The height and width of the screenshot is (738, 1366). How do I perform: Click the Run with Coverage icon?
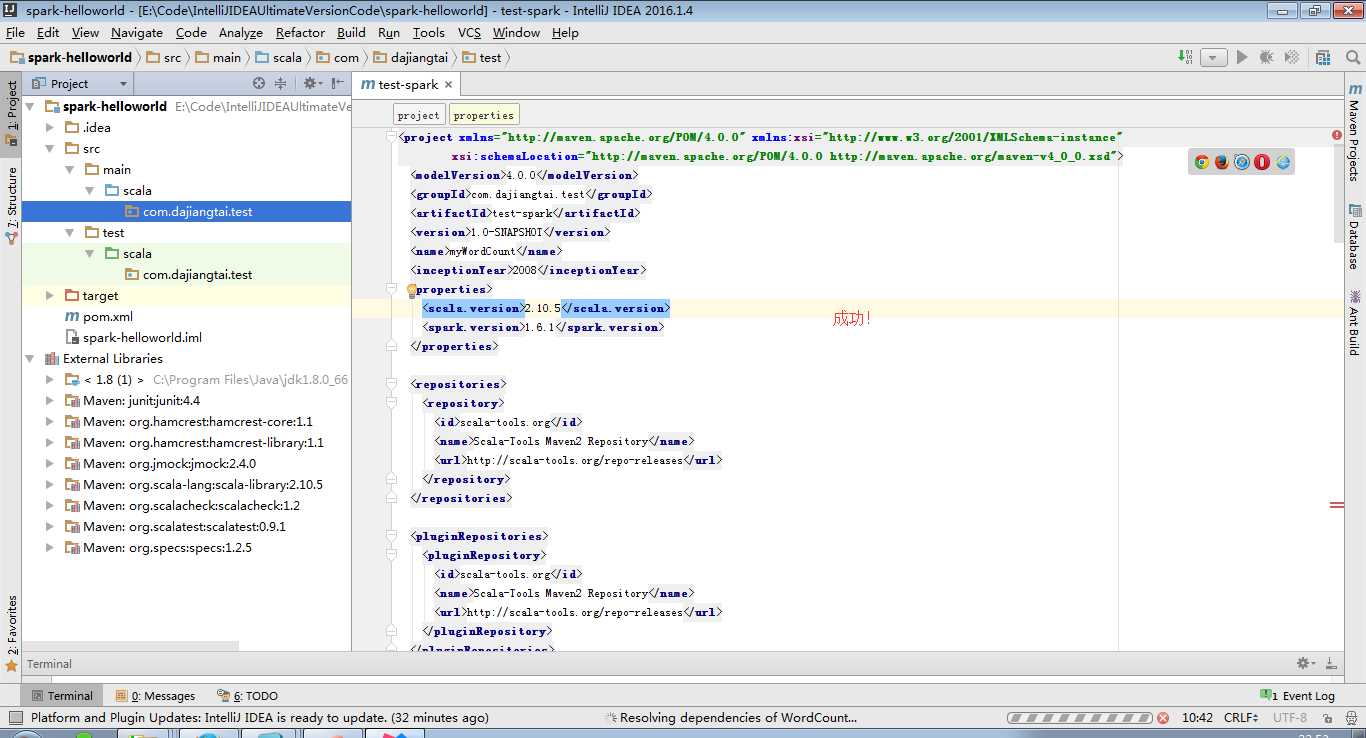1291,57
